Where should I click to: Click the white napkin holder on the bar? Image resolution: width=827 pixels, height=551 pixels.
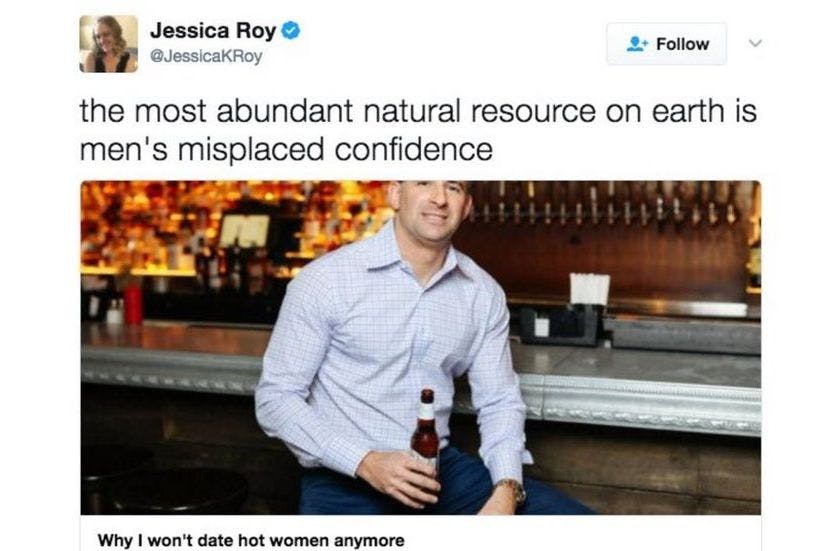[589, 289]
